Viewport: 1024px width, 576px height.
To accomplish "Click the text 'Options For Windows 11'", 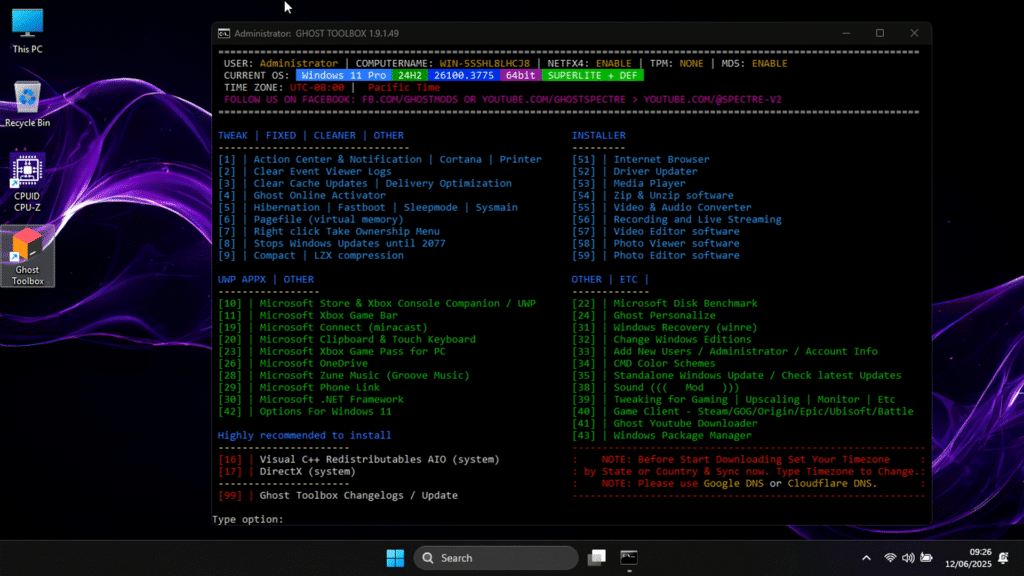I will click(325, 411).
